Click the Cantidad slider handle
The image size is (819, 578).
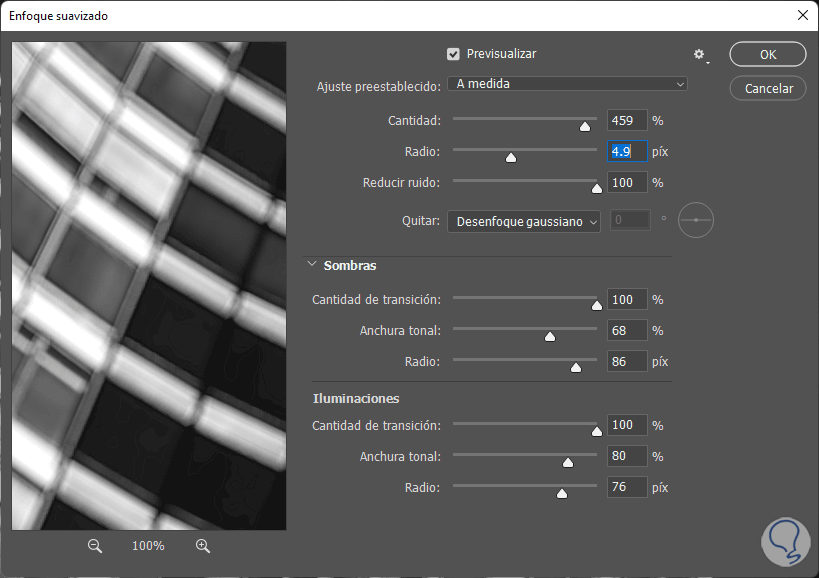(x=585, y=126)
